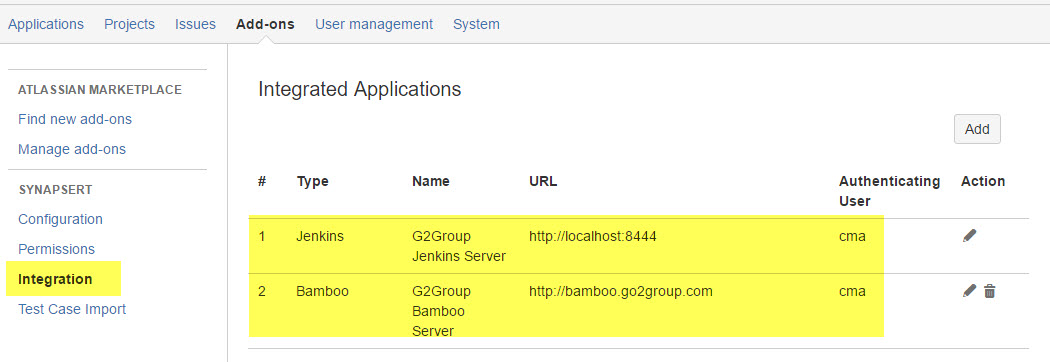Select the G2Group Jenkins Server name cell
Viewport: 1050px width, 362px height.
click(x=459, y=246)
